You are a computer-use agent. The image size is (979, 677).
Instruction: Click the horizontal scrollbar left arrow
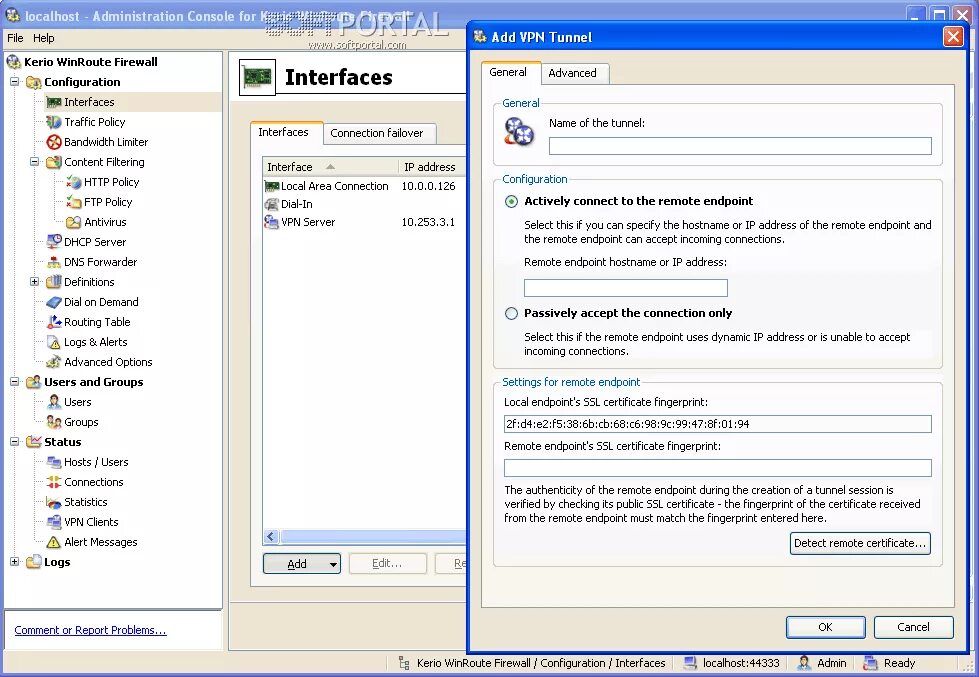point(271,536)
